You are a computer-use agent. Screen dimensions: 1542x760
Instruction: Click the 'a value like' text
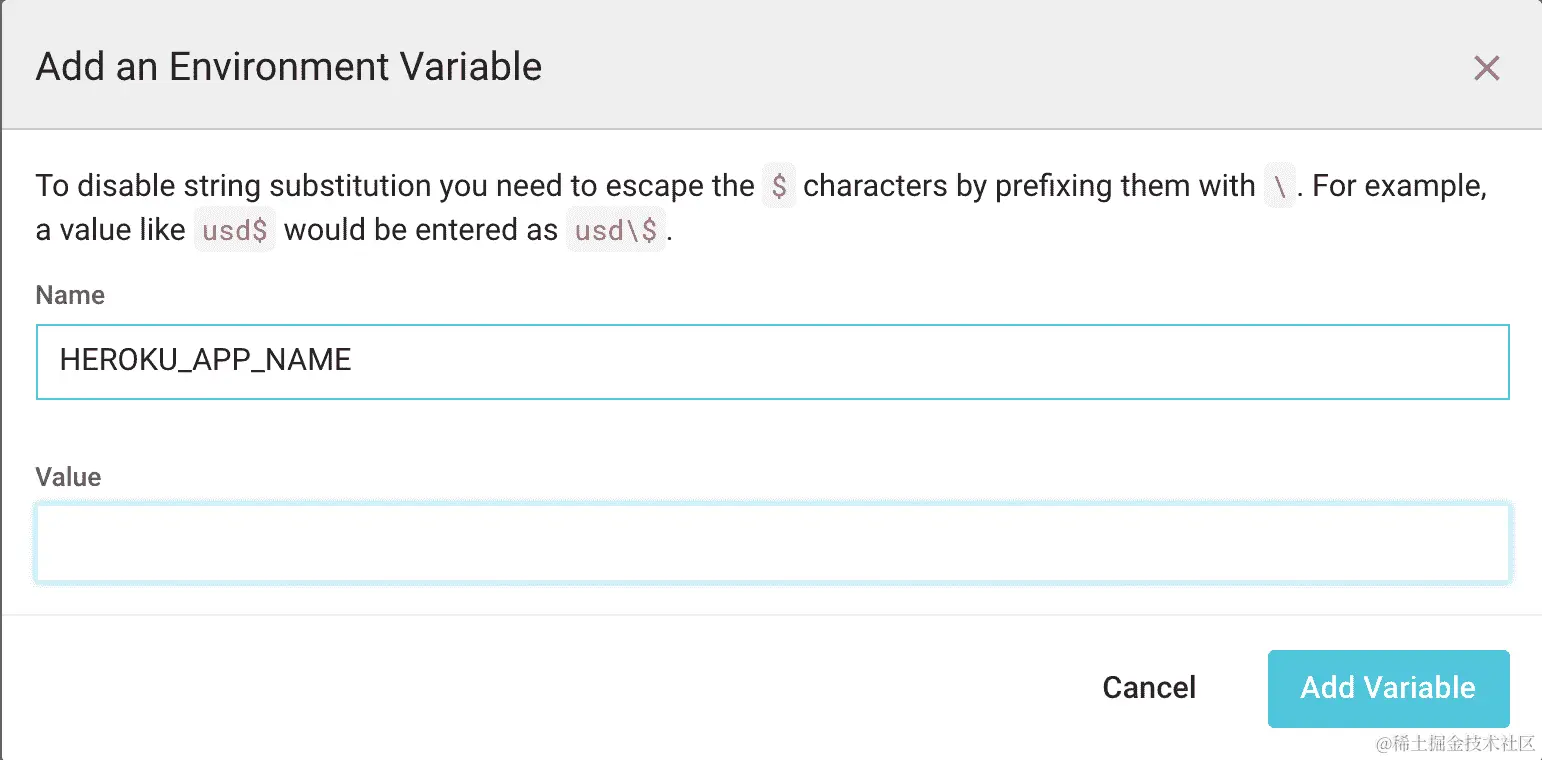tap(110, 230)
